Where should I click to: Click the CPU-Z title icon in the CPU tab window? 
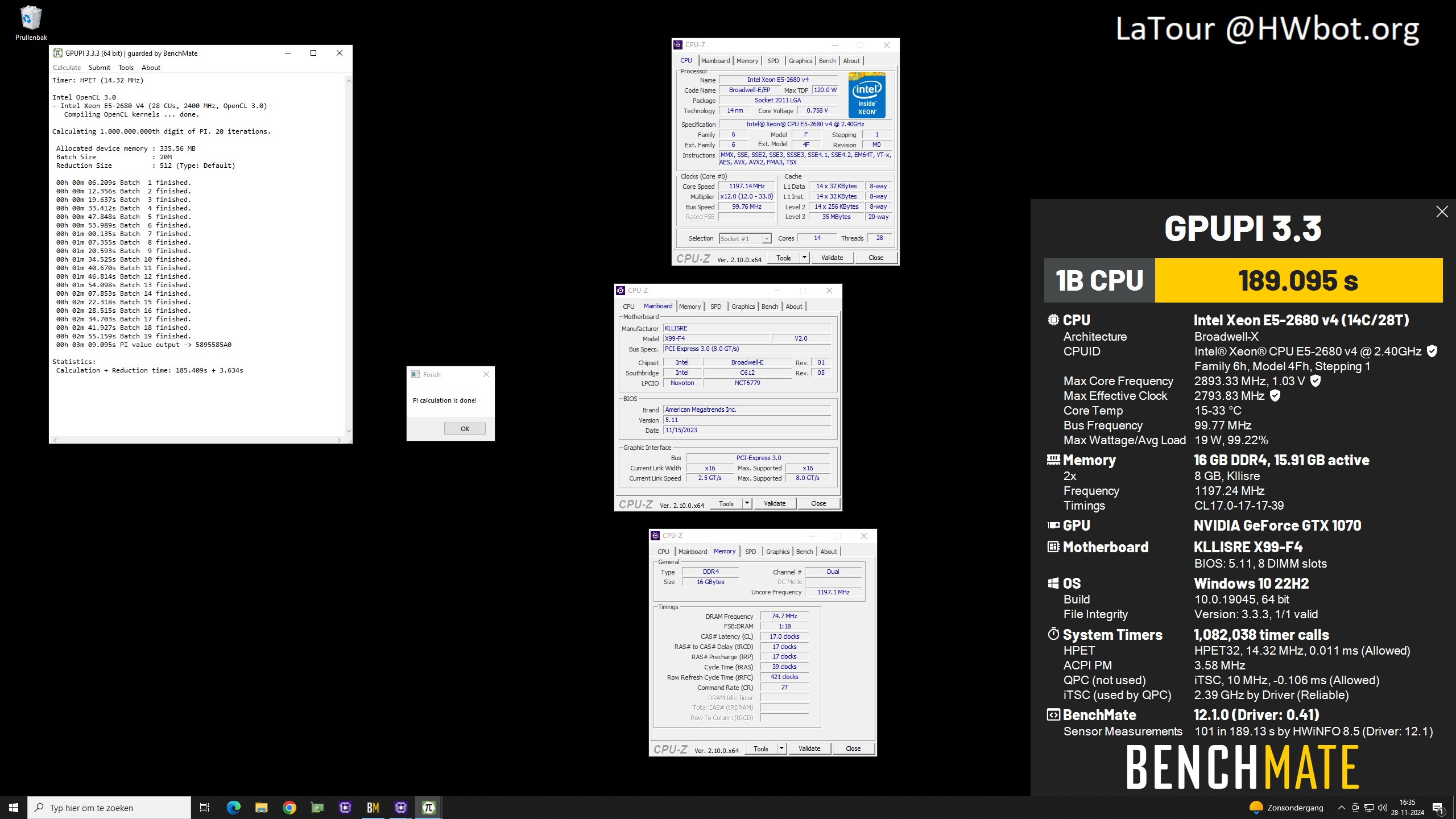tap(678, 45)
